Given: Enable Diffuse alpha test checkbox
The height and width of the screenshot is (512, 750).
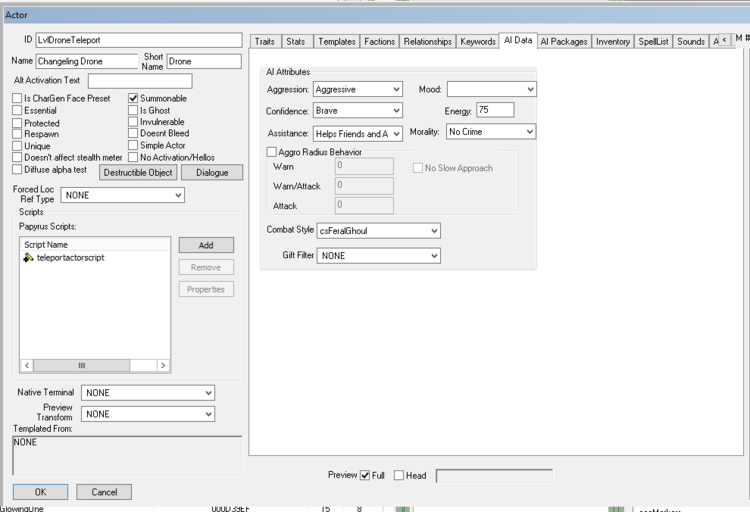Looking at the screenshot, I should [x=17, y=169].
